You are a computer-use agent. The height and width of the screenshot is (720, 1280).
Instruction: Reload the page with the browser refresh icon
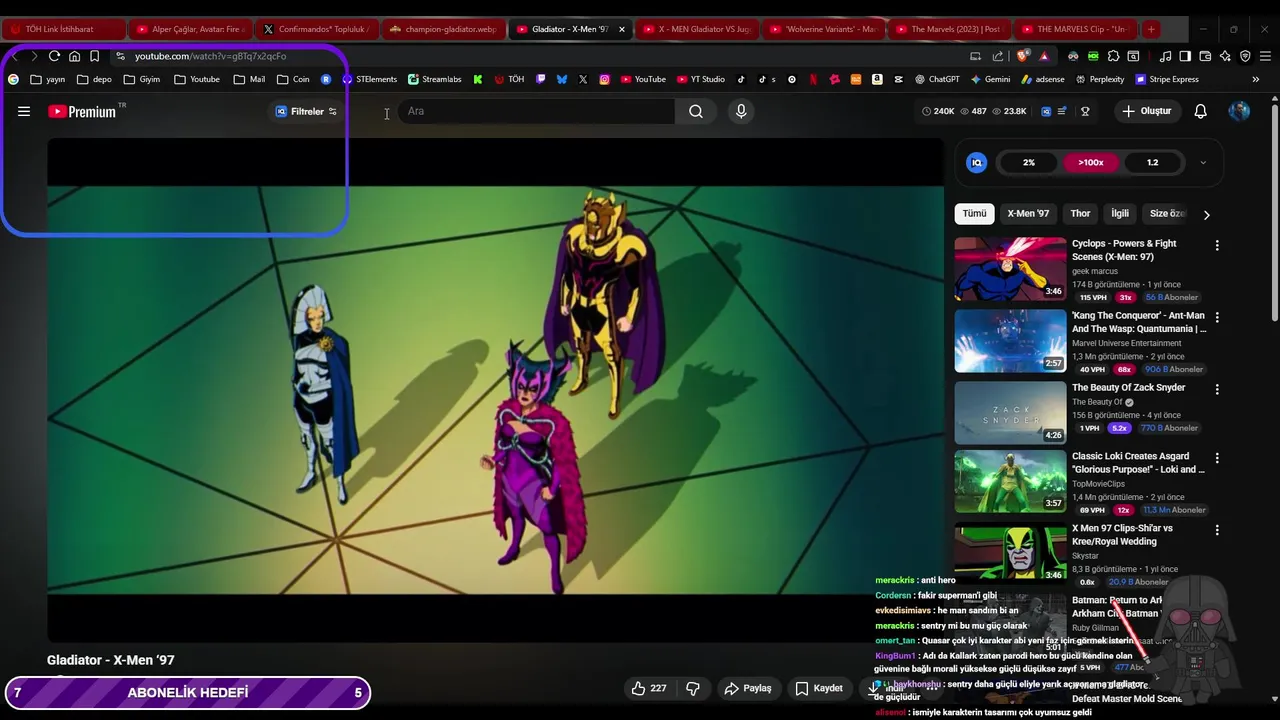tap(54, 56)
